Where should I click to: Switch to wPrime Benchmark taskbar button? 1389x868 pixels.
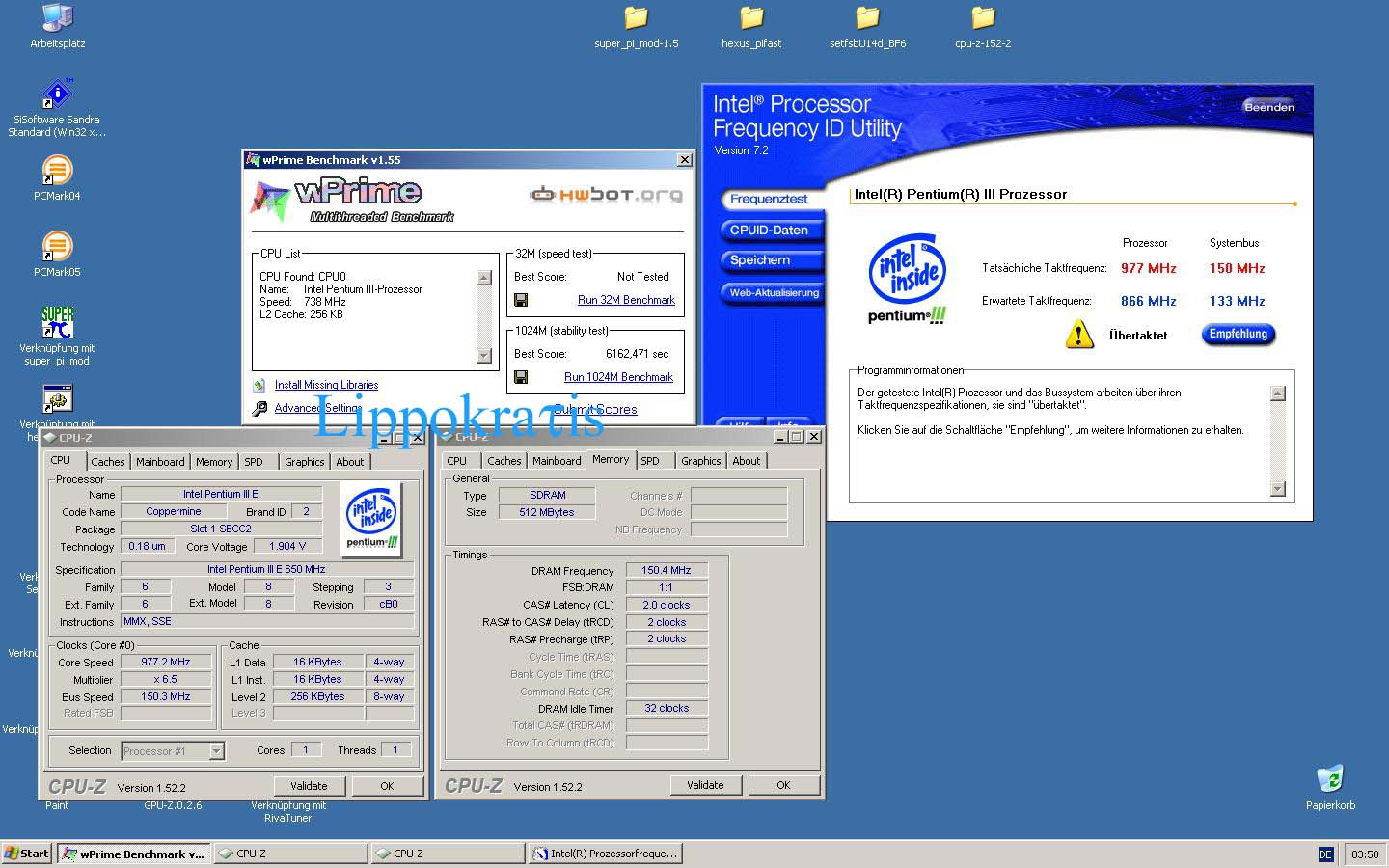[x=133, y=854]
